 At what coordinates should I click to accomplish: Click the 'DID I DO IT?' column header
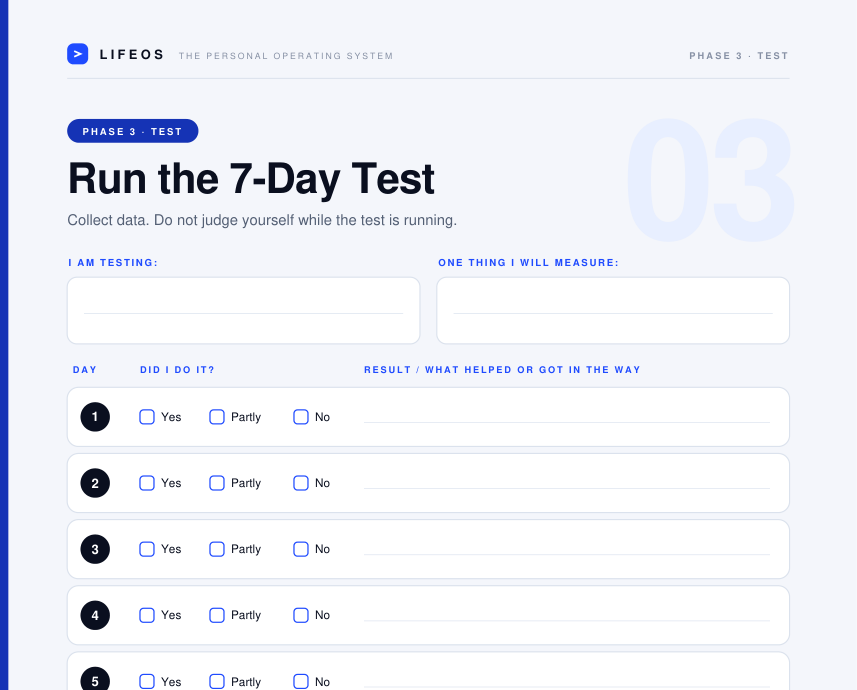click(177, 370)
